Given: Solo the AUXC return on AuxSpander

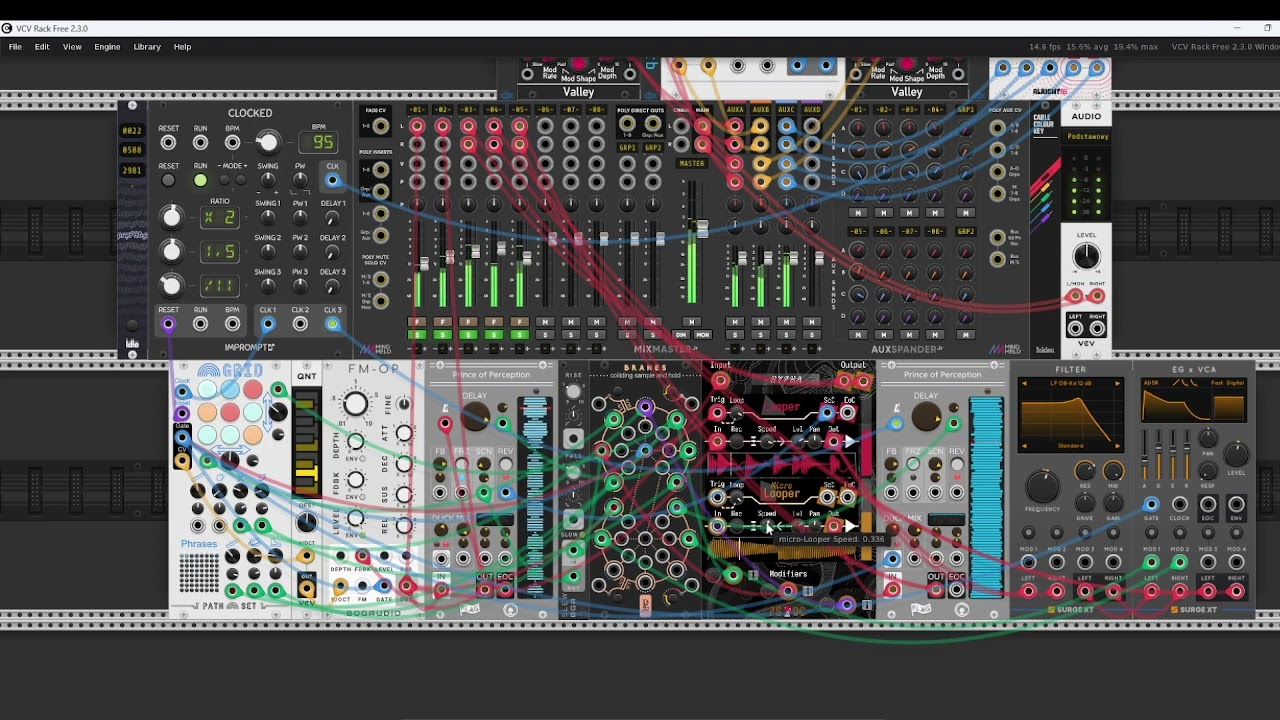Looking at the screenshot, I should coord(786,335).
